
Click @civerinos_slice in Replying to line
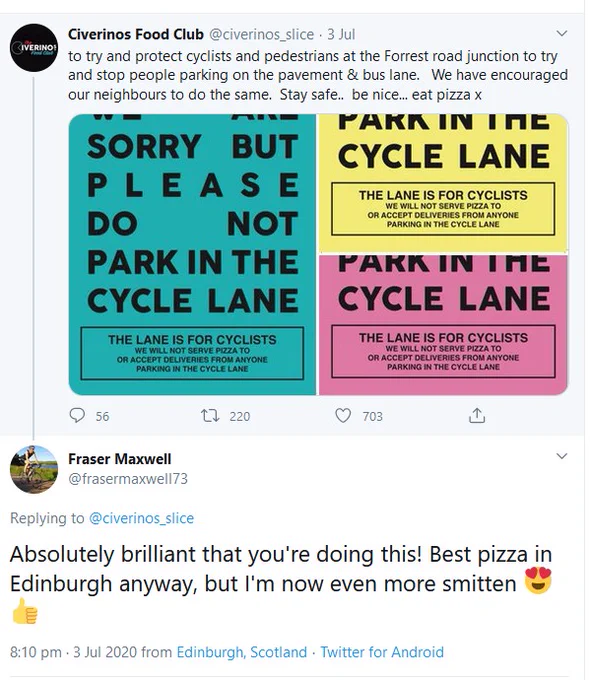141,518
